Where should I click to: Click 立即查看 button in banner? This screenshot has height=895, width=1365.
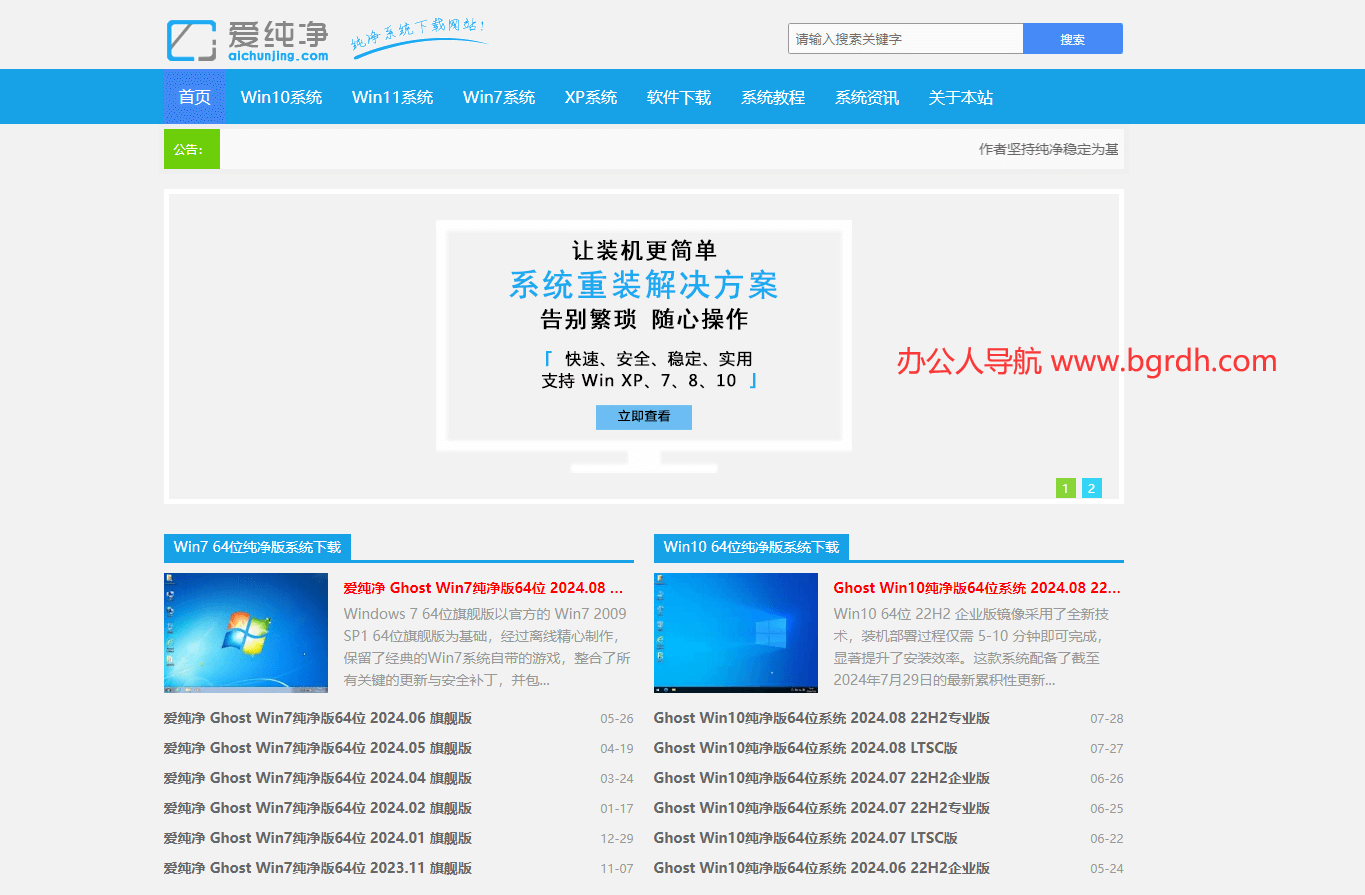(644, 417)
